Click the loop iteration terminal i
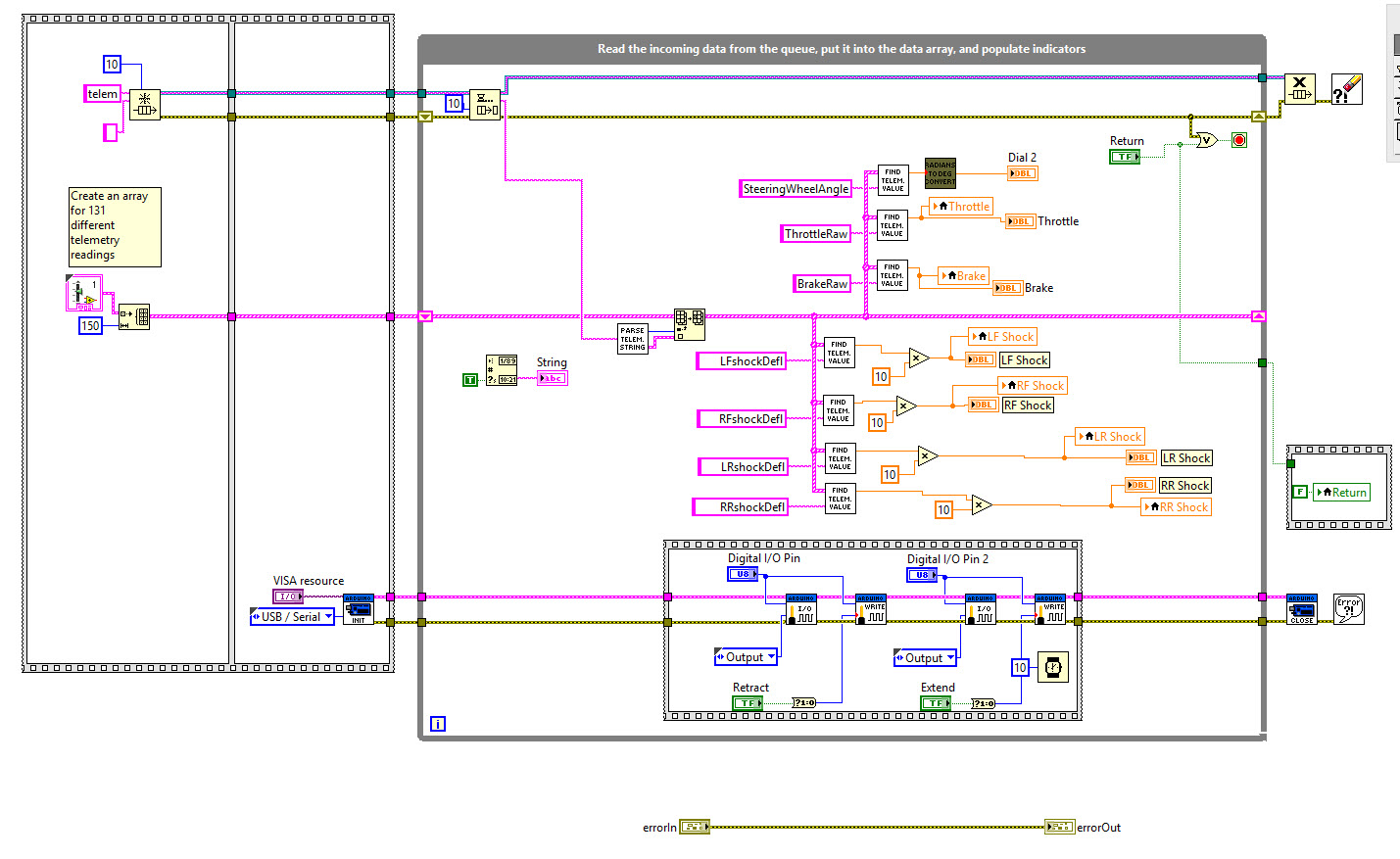This screenshot has width=1400, height=859. pyautogui.click(x=438, y=724)
